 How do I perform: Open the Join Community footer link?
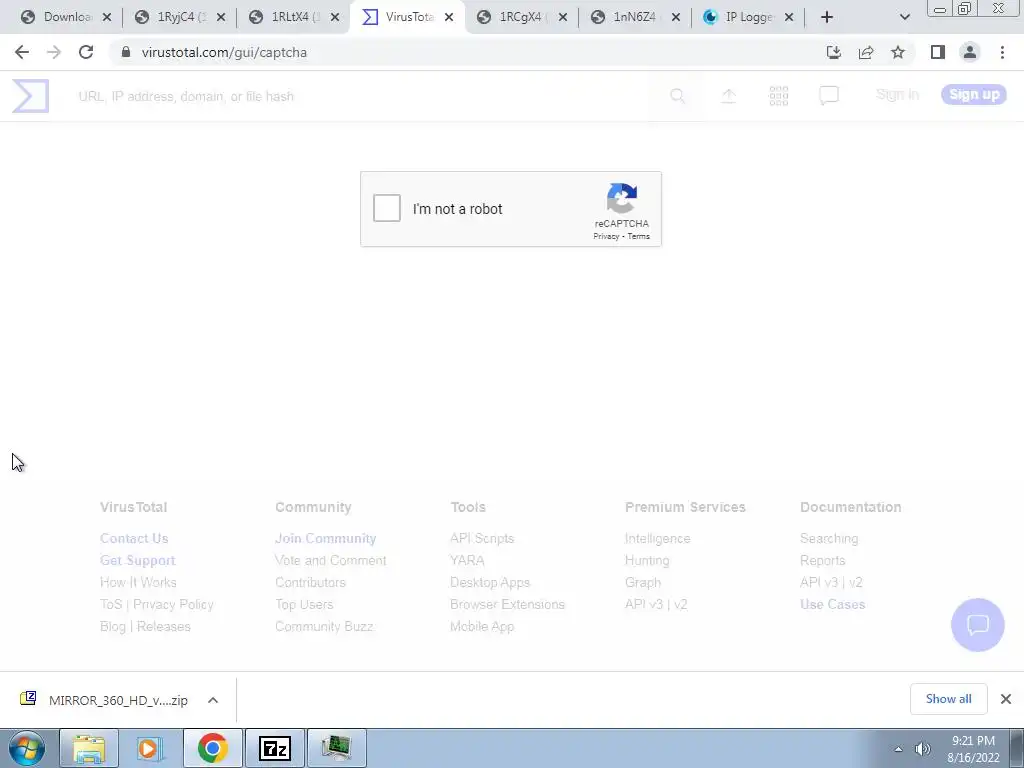click(325, 538)
